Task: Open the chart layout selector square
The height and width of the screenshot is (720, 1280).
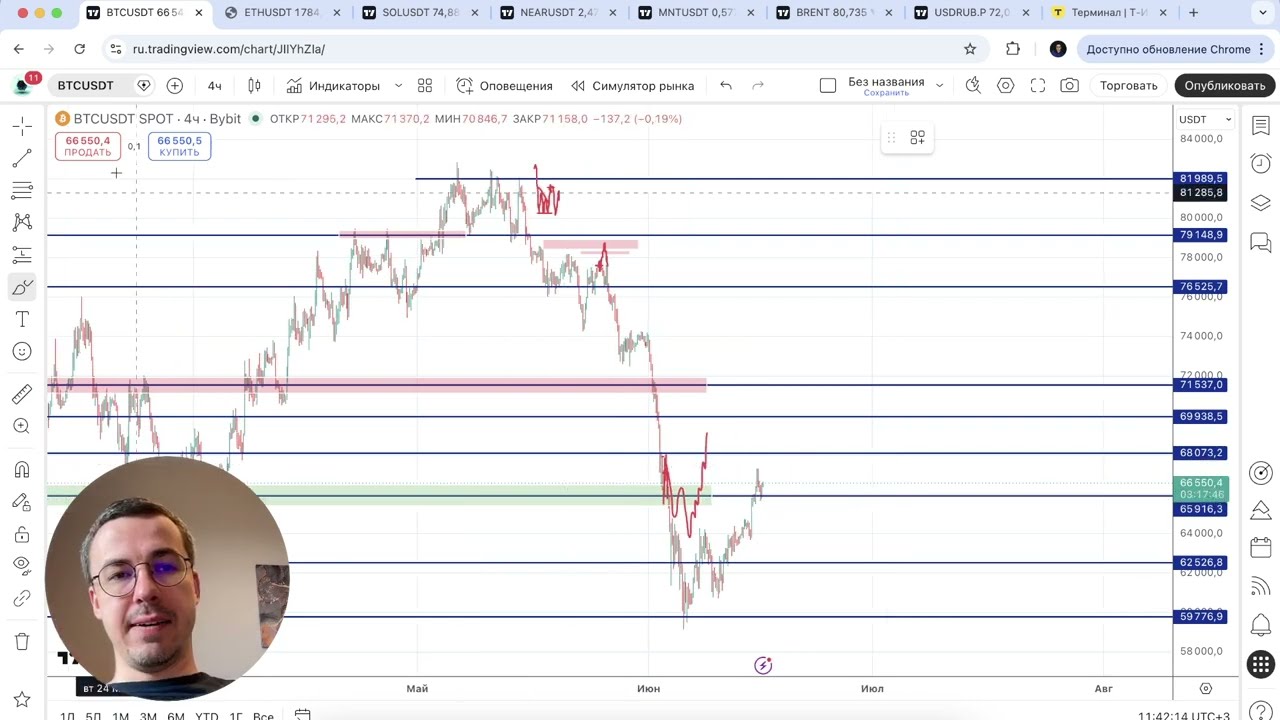Action: (x=828, y=85)
